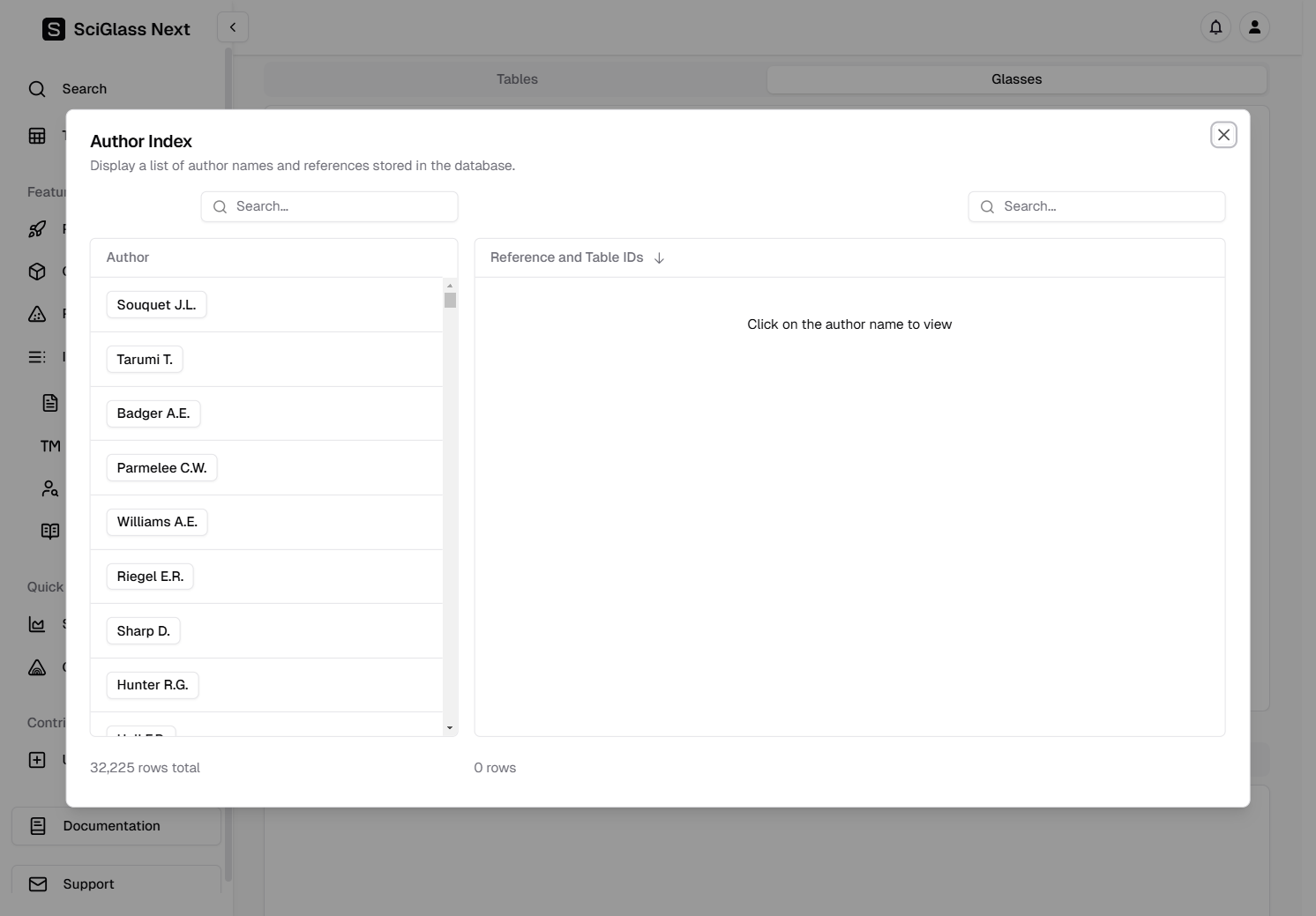Open the user profile icon

[1254, 27]
